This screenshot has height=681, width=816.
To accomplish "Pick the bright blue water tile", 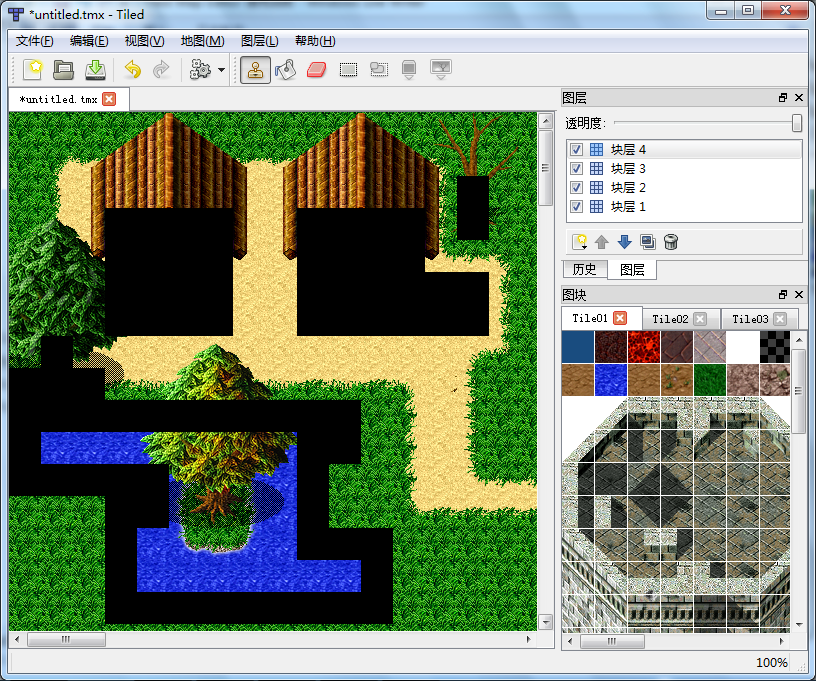I will (x=610, y=380).
